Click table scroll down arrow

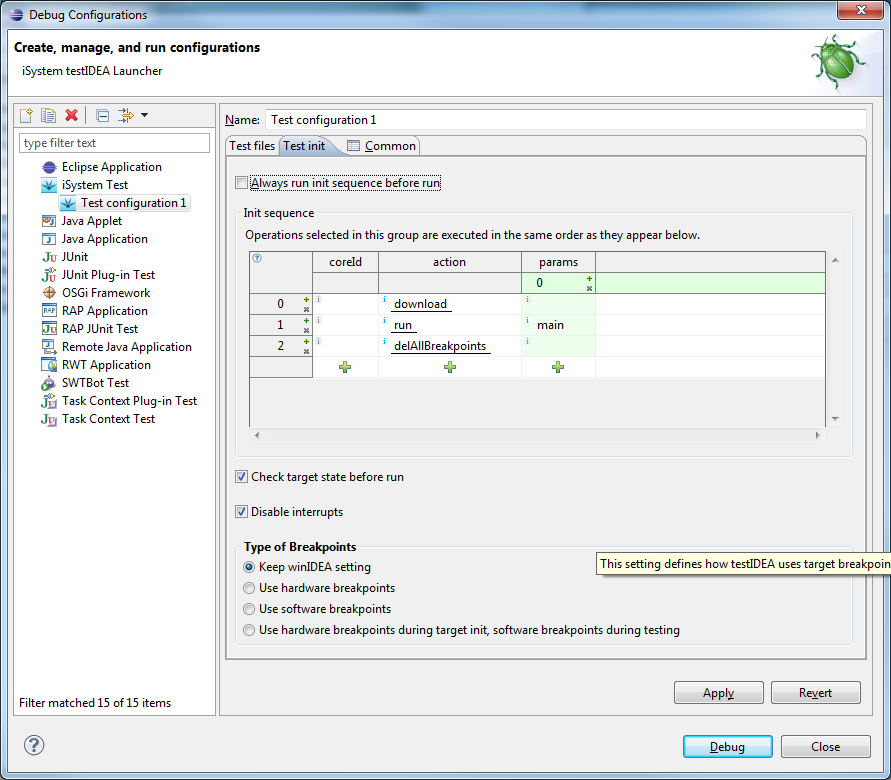835,419
